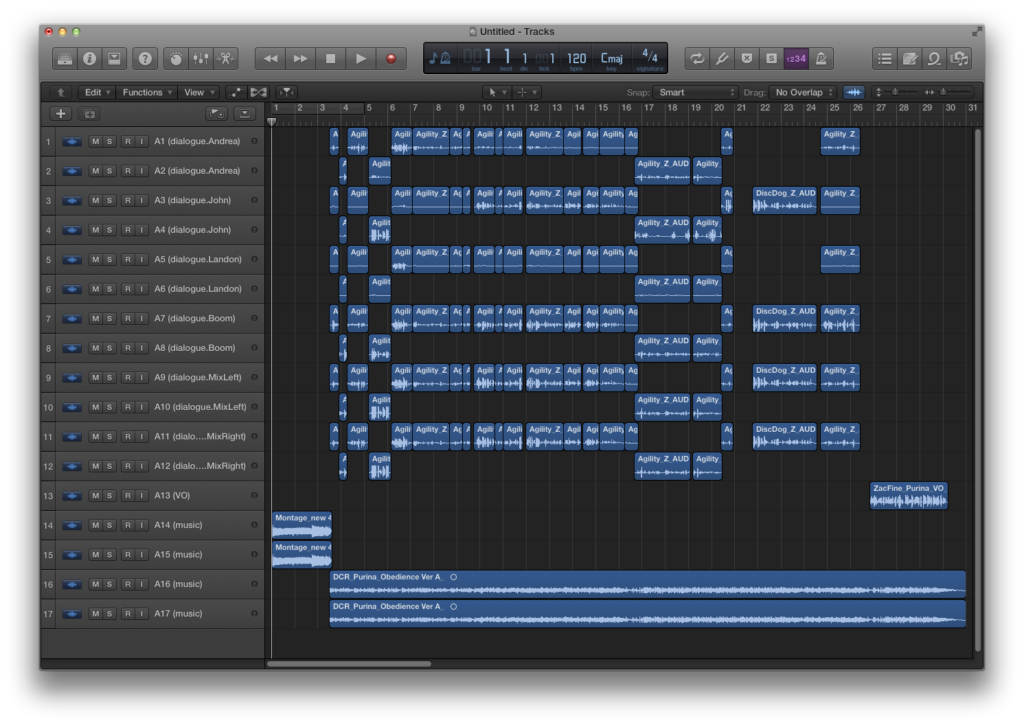This screenshot has width=1024, height=725.
Task: Solo track A3 (dialogue.John)
Action: [109, 201]
